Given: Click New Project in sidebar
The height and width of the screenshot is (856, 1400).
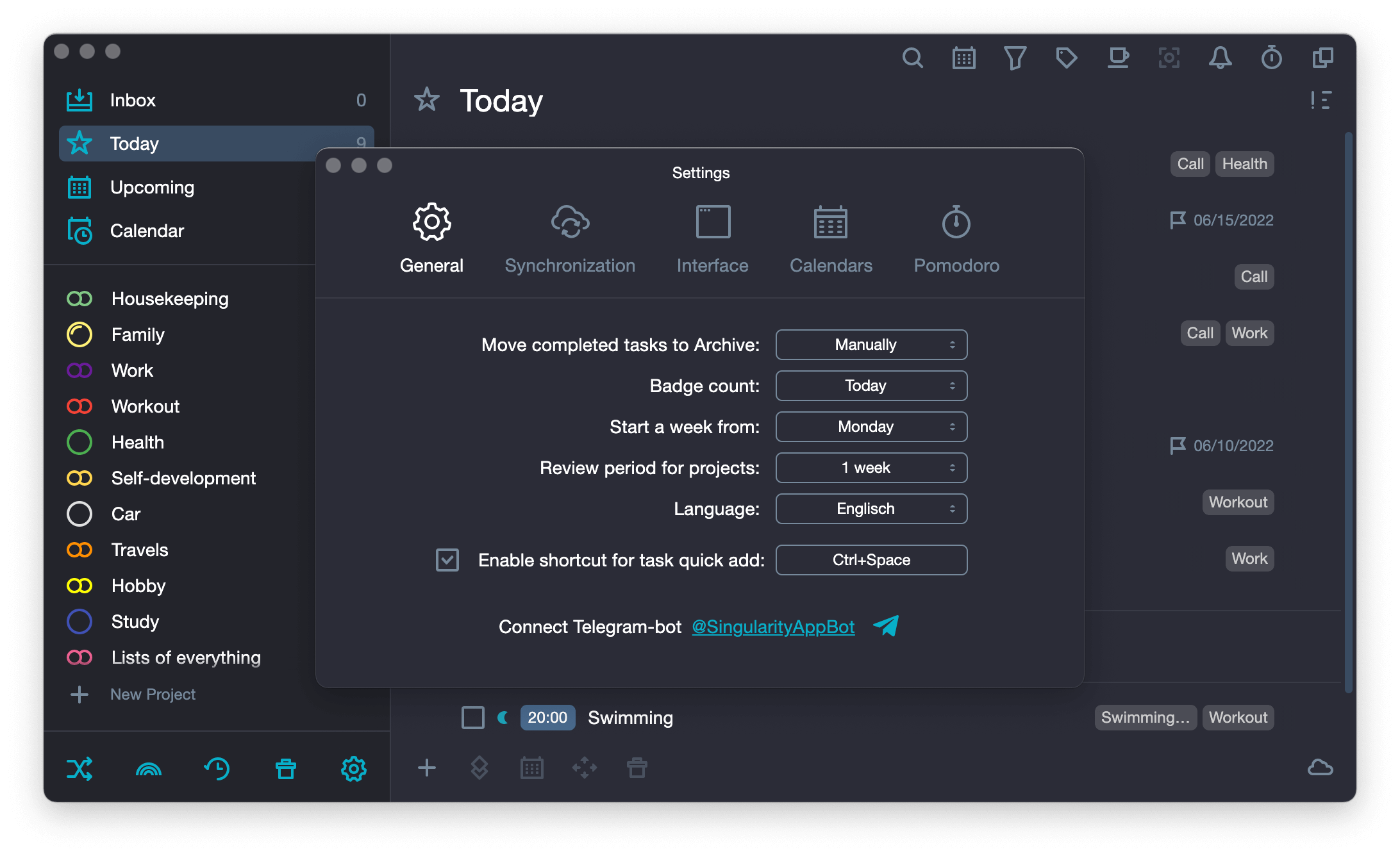Looking at the screenshot, I should 153,695.
